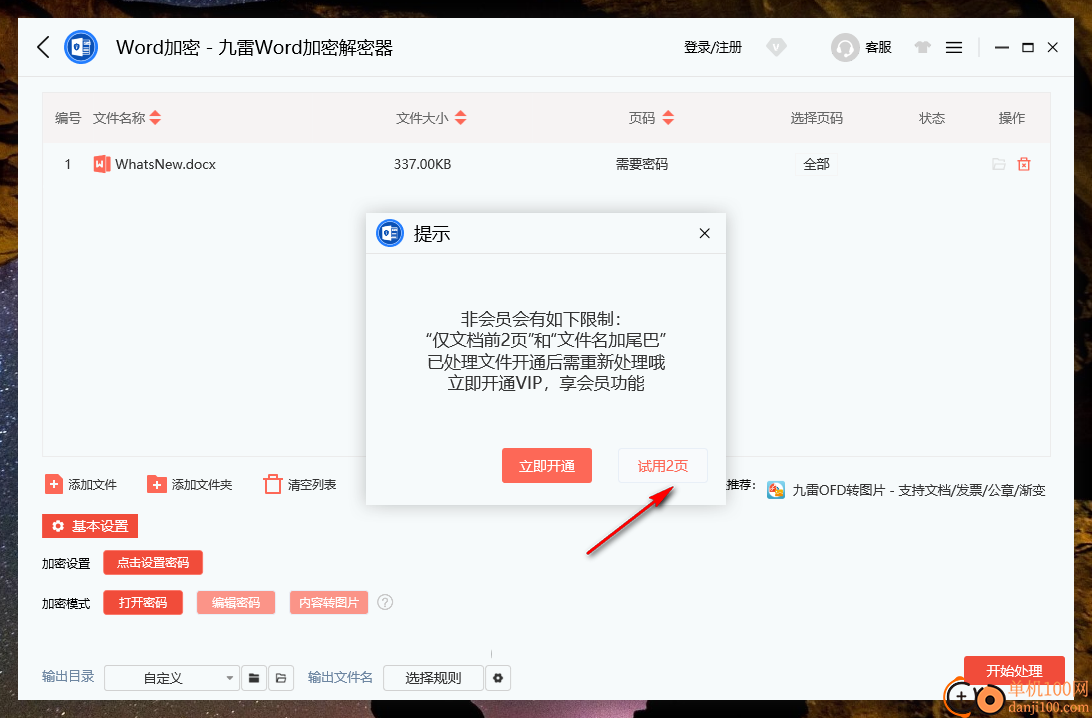Image resolution: width=1092 pixels, height=718 pixels.
Task: Open the 基本设置 tab
Action: (x=90, y=526)
